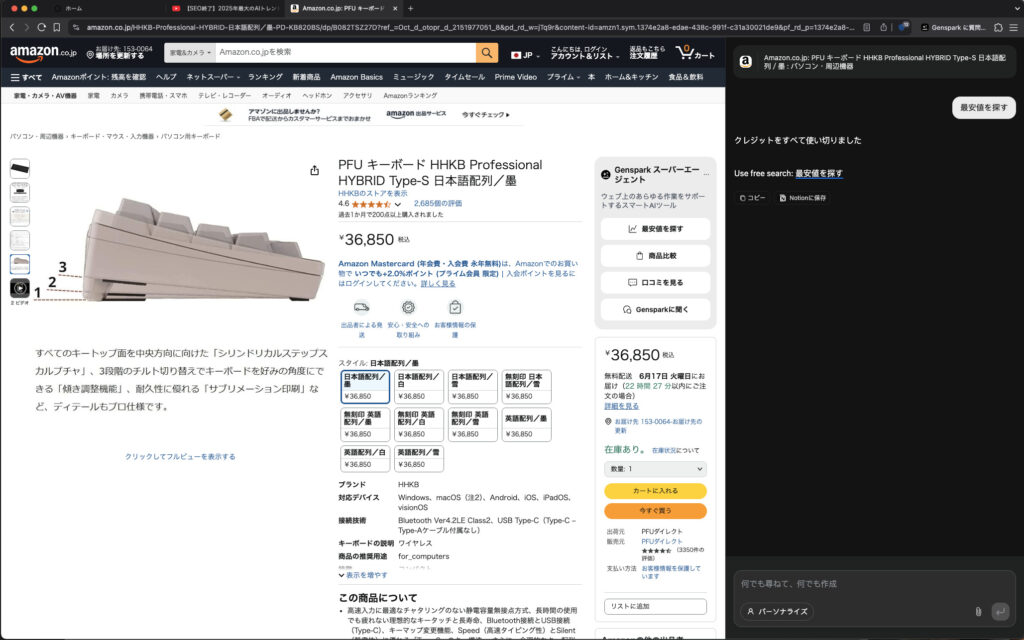Open the JP language selector
This screenshot has height=640, width=1024.
526,55
